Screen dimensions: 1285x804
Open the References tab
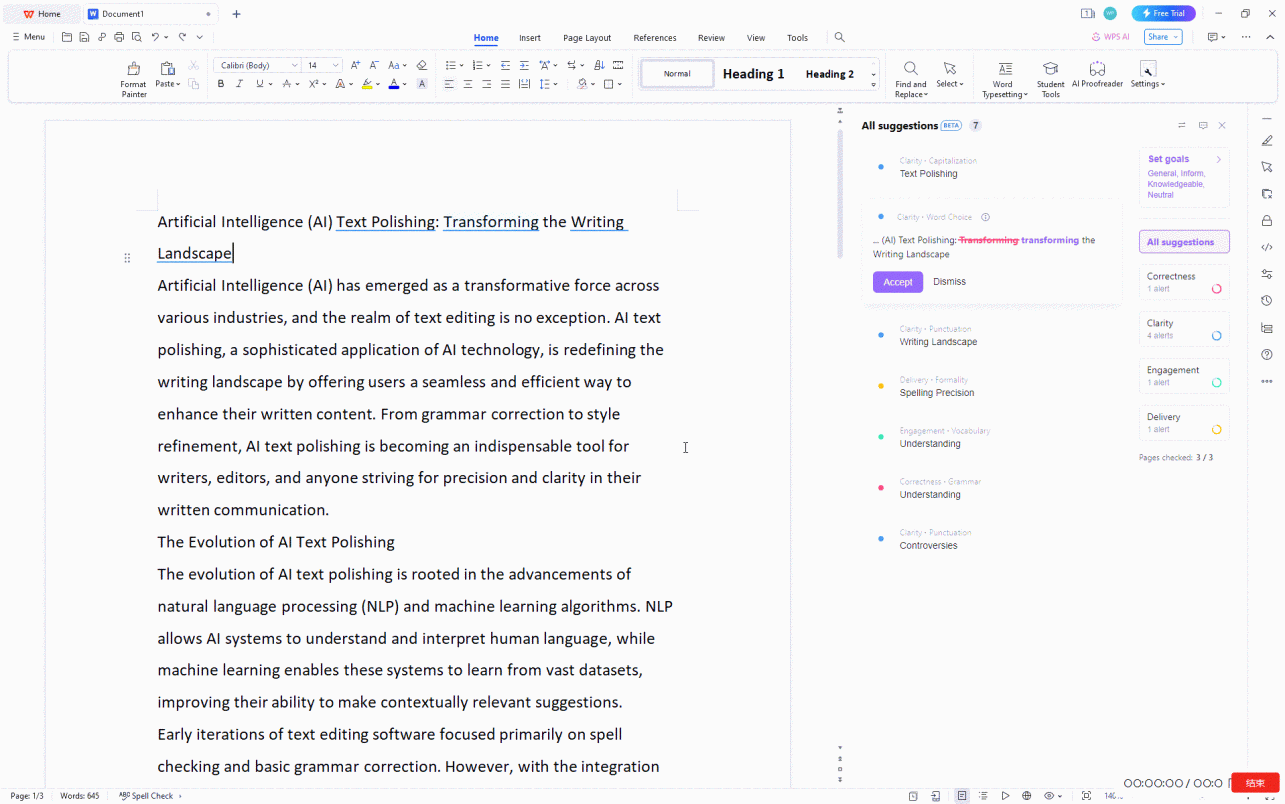pos(655,38)
